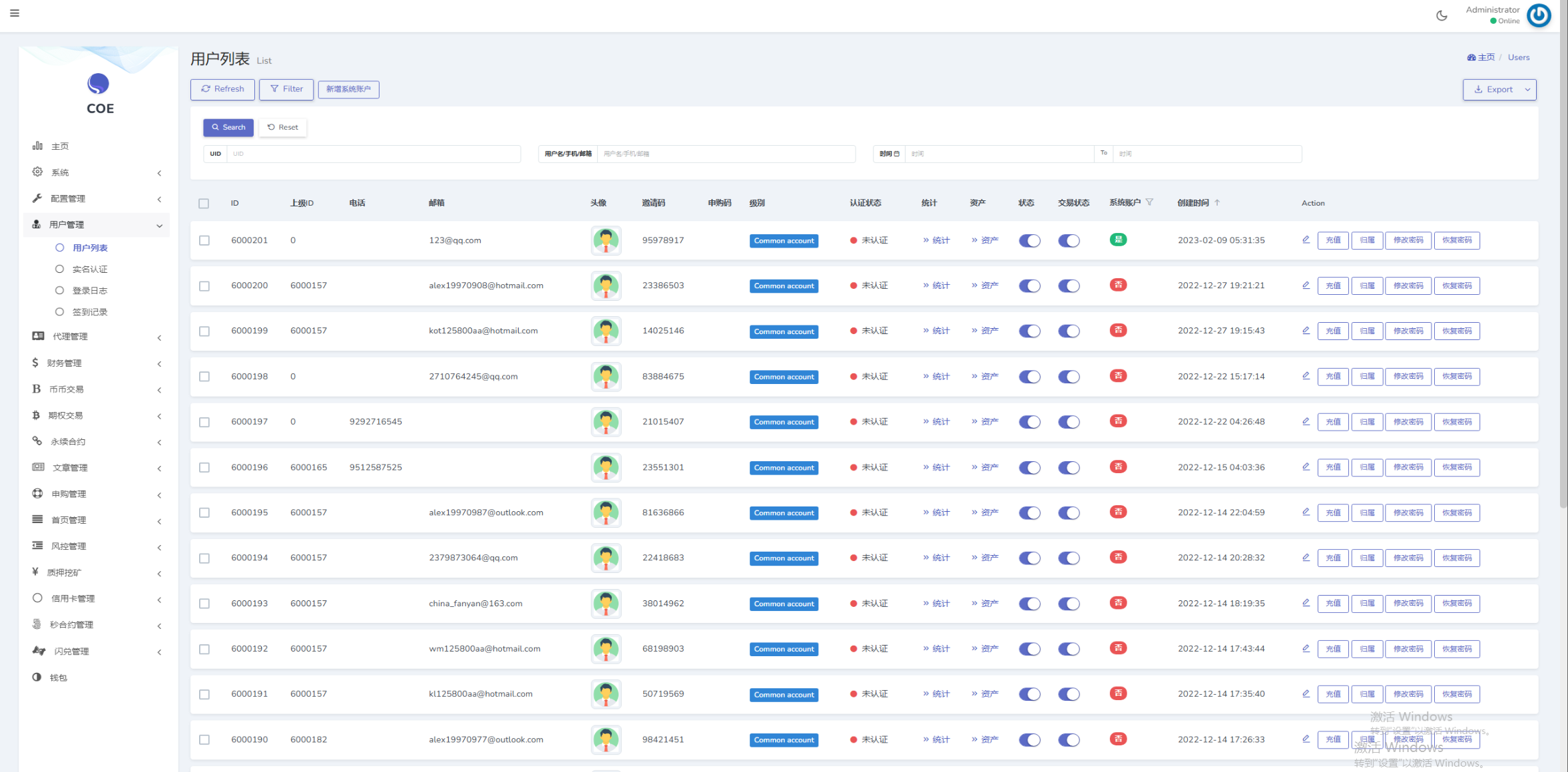Image resolution: width=1568 pixels, height=772 pixels.
Task: Toggle the status switch for user 6000200
Action: 1029,285
